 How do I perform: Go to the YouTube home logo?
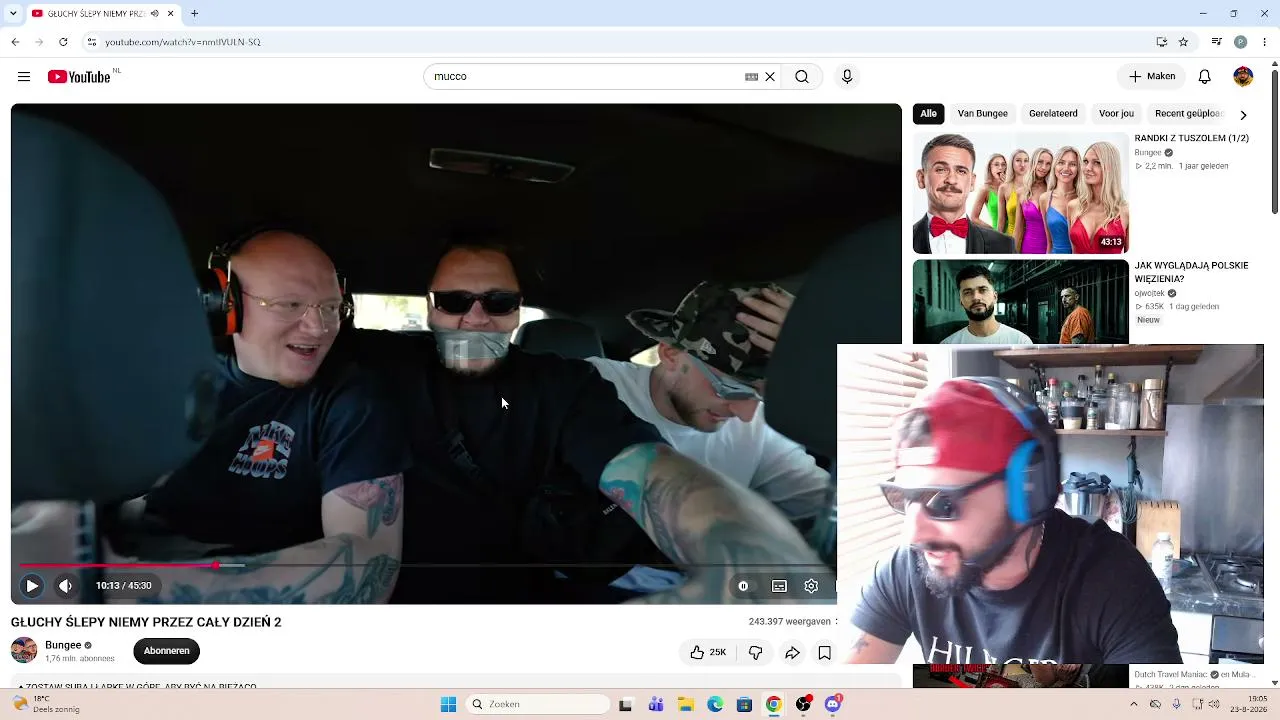(79, 77)
